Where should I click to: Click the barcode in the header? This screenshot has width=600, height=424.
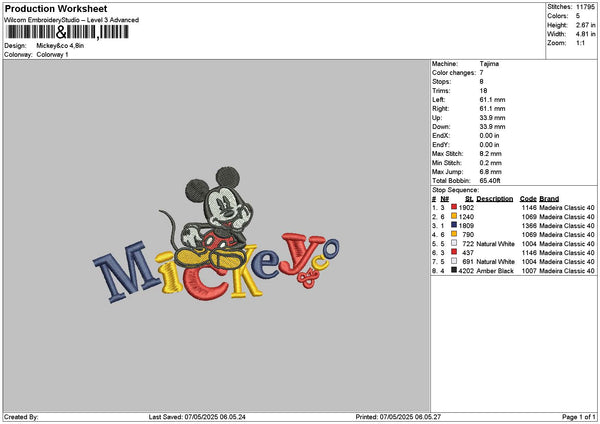(67, 32)
